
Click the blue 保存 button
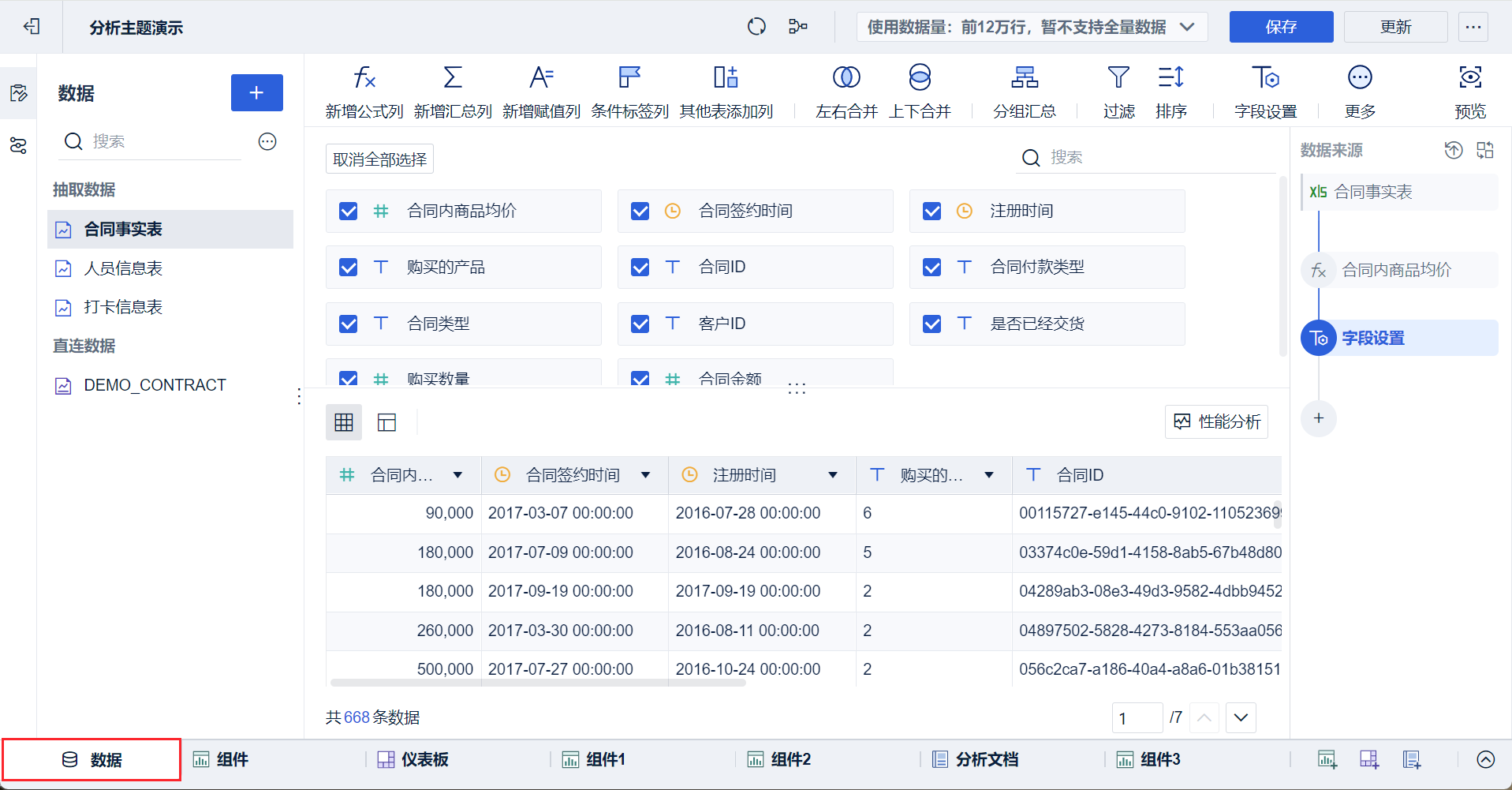coord(1281,27)
